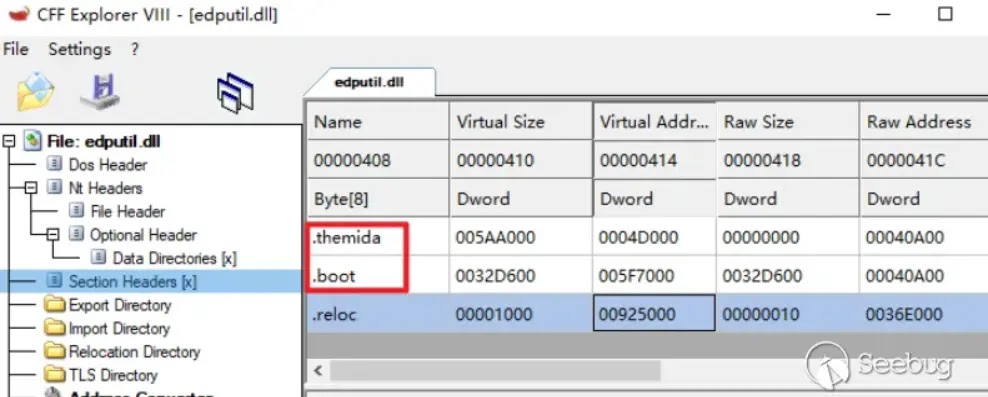988x397 pixels.
Task: Click virtual size 00001000 of .reloc
Action: pyautogui.click(x=520, y=314)
